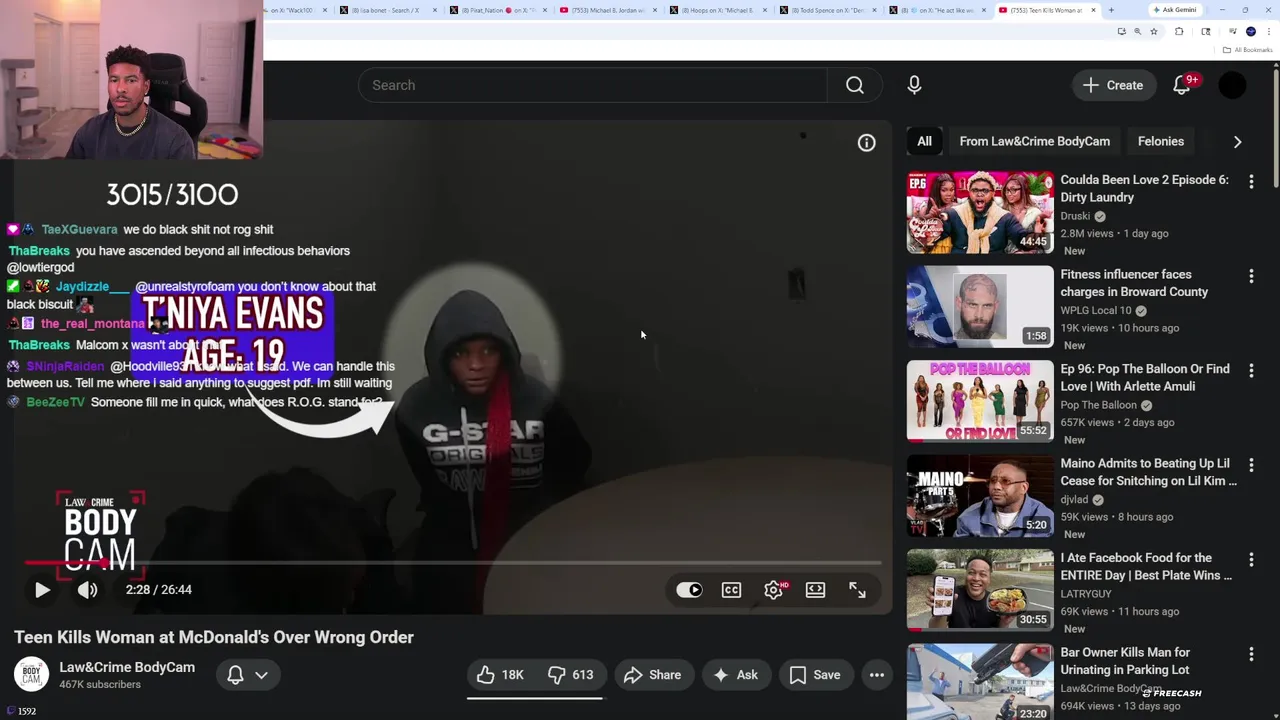Toggle closed captions CC button
Image resolution: width=1280 pixels, height=720 pixels.
(731, 590)
